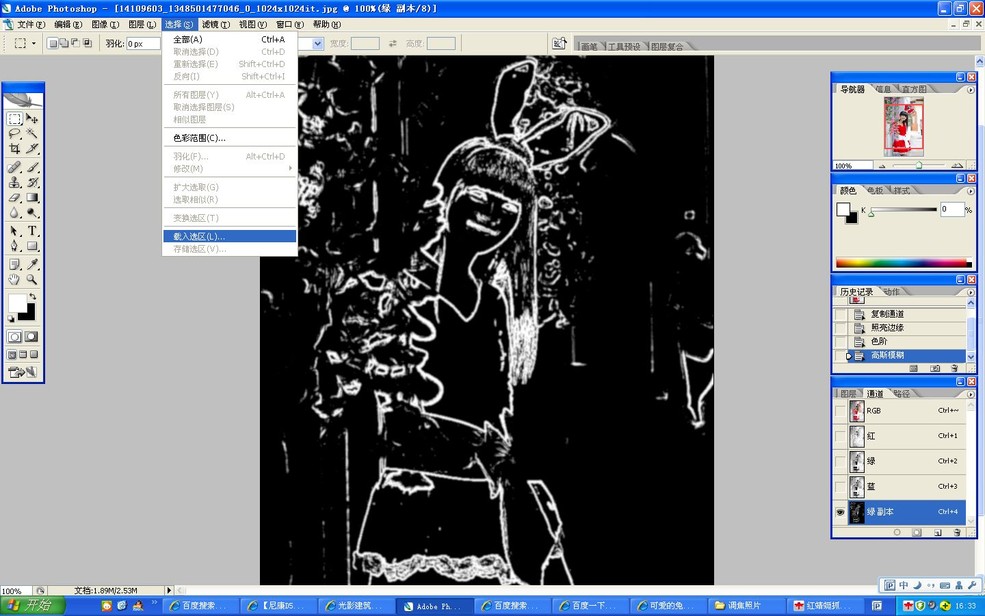Delete the current channel via trash icon
985x616 pixels.
pos(957,532)
